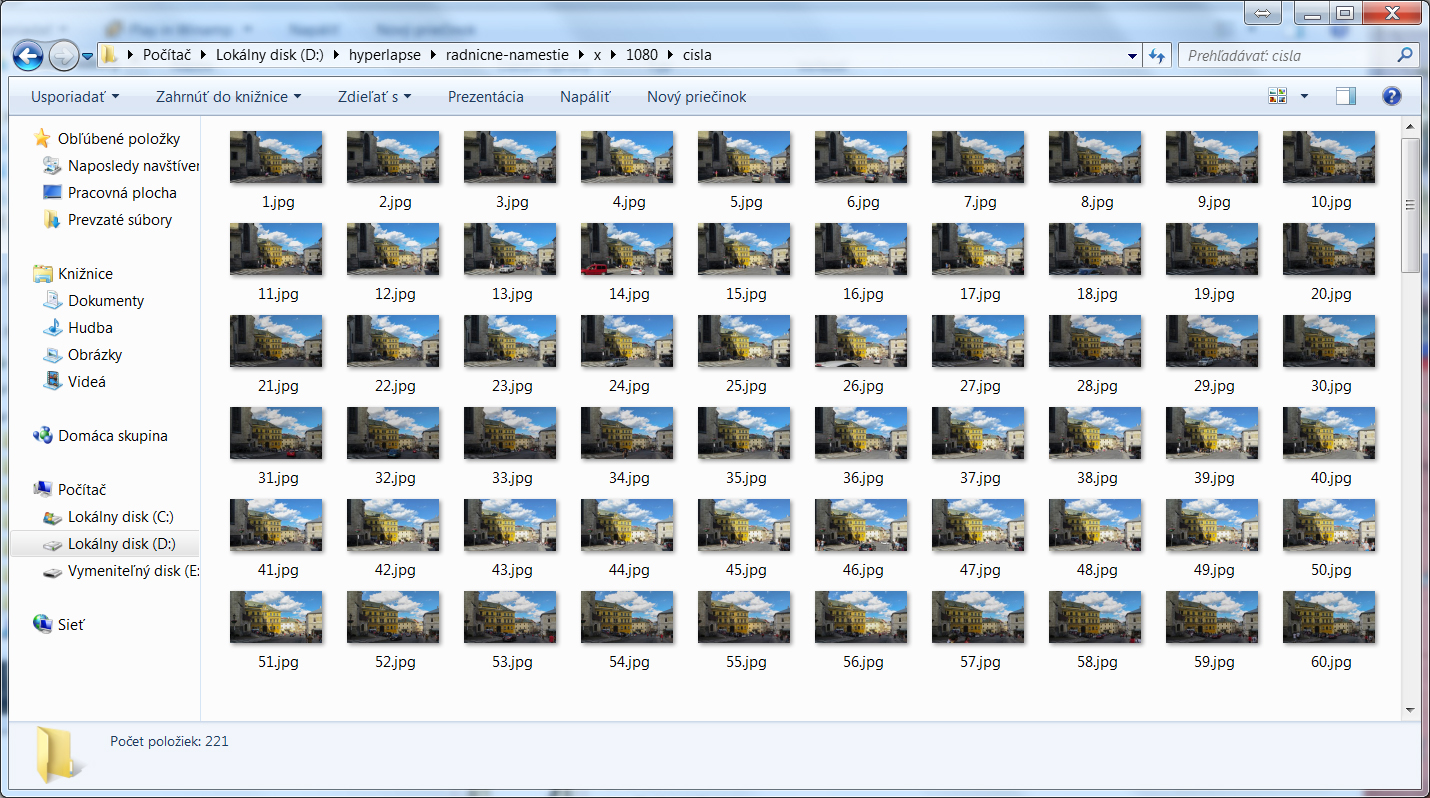Select thumbnail of 35.jpg
The height and width of the screenshot is (798, 1430).
[x=744, y=433]
